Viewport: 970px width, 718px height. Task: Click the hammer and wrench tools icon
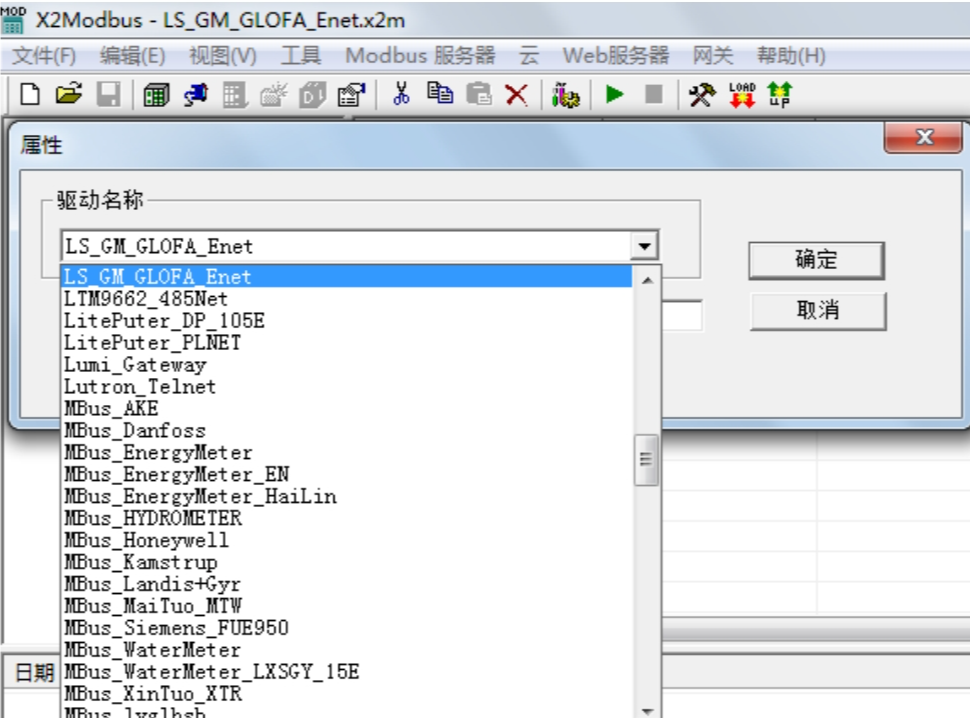click(702, 95)
